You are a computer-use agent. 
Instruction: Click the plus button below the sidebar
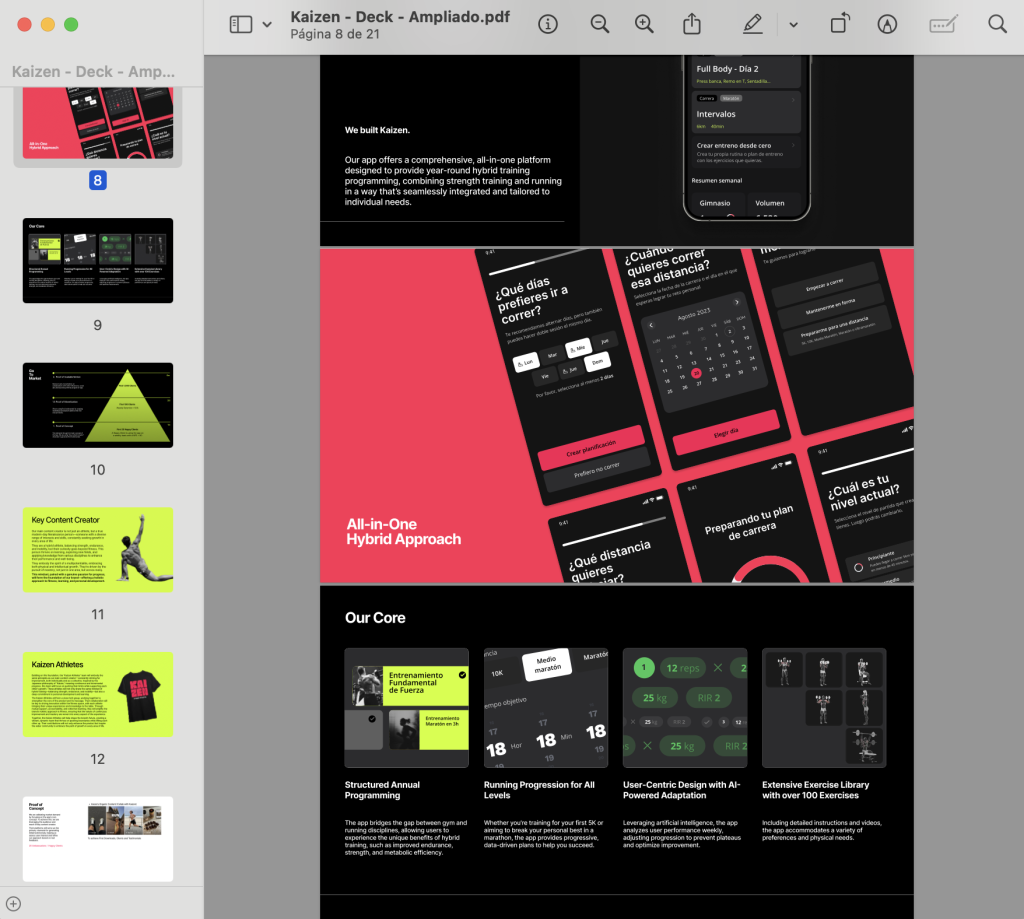coord(13,904)
